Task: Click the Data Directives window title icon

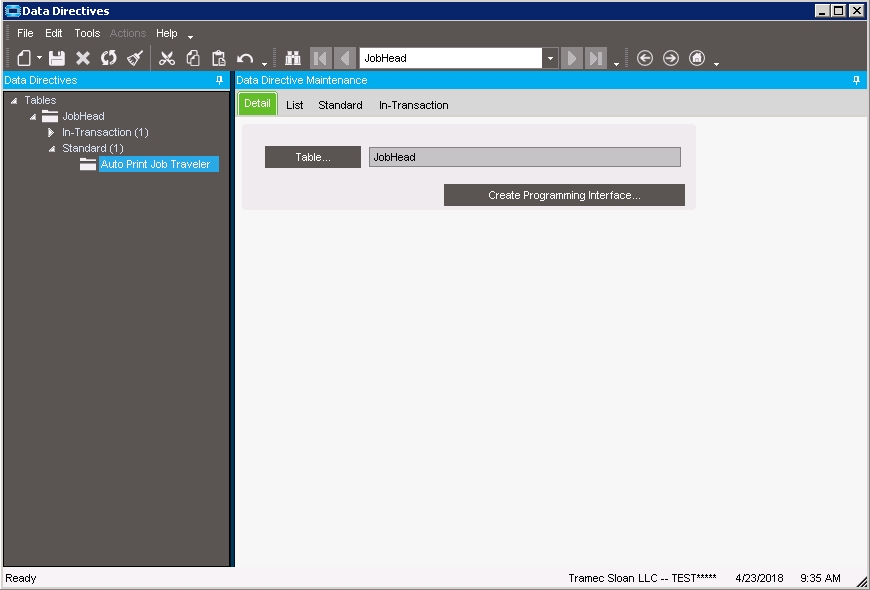Action: click(12, 11)
